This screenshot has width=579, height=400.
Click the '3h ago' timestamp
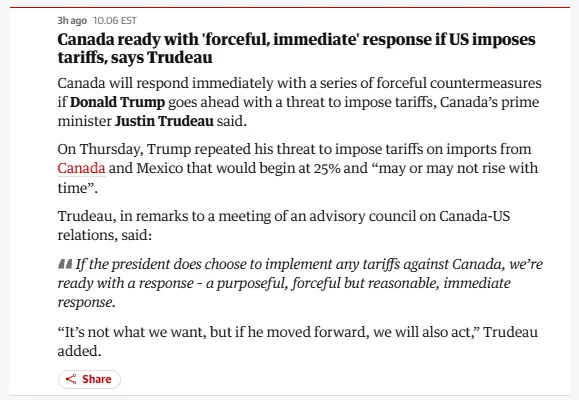pos(72,20)
